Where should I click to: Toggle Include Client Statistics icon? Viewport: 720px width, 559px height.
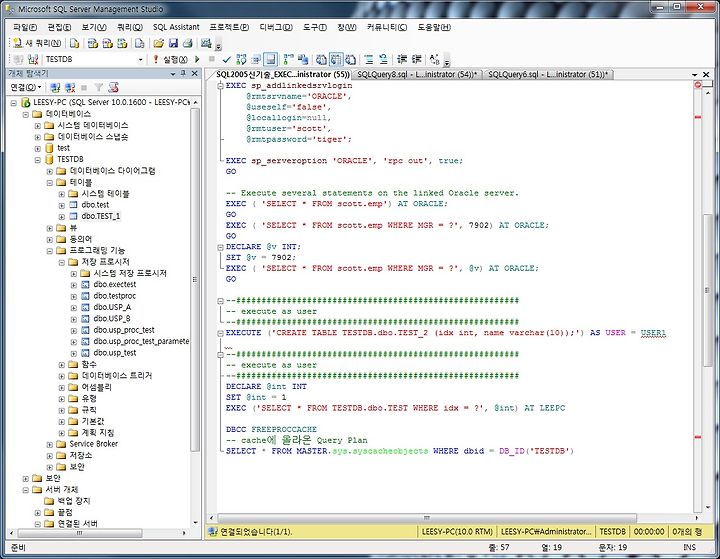pos(303,59)
